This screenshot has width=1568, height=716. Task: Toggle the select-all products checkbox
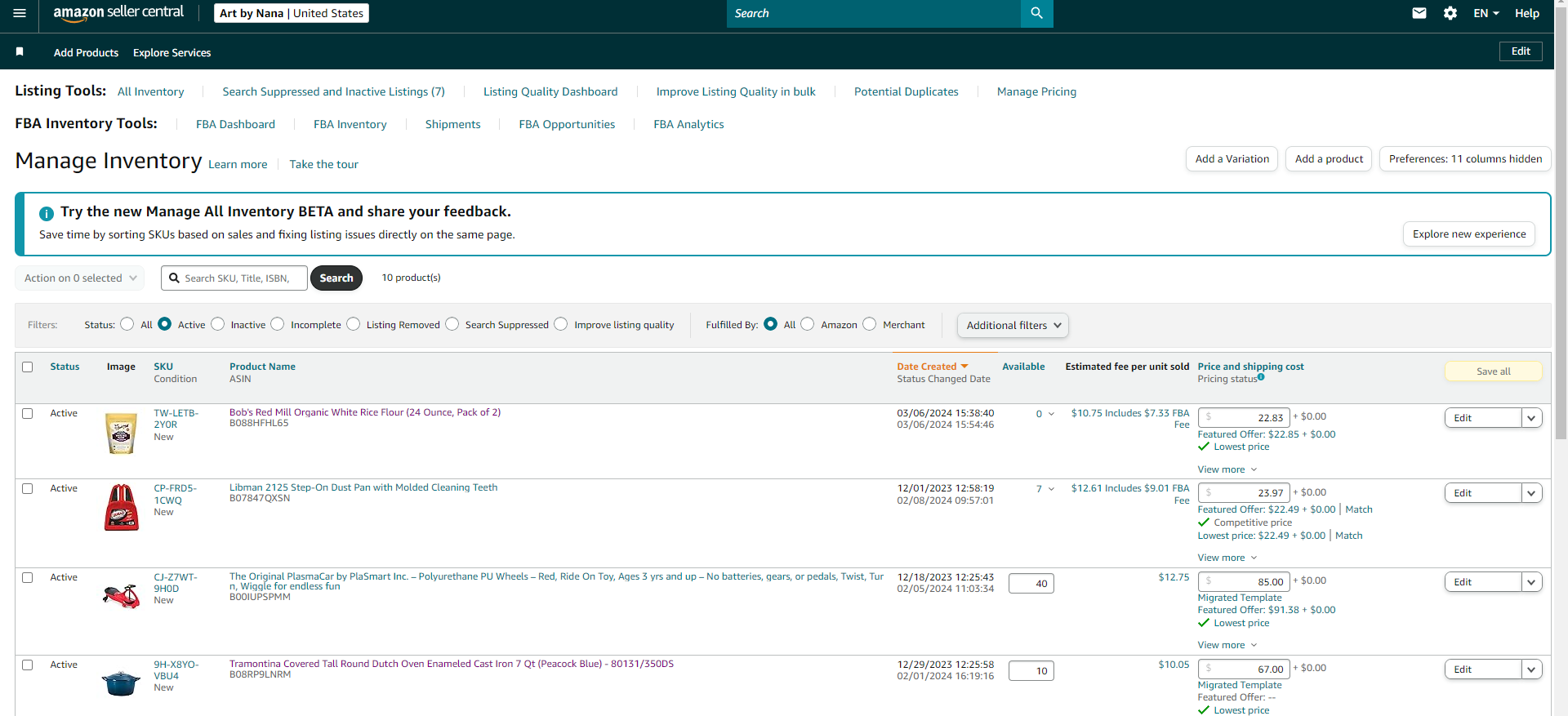[x=28, y=367]
